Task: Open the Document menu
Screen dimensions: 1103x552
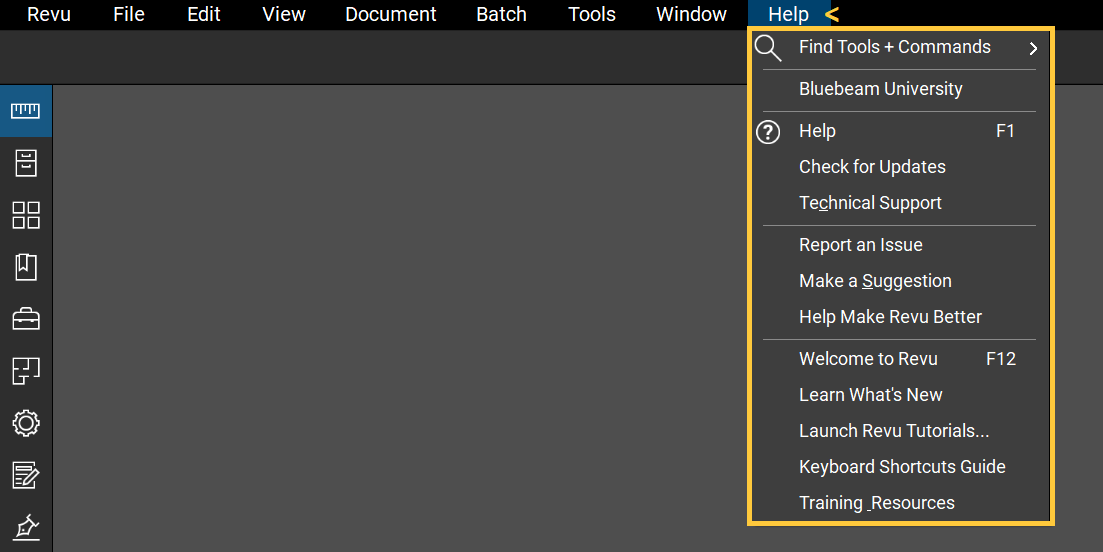Action: [x=390, y=15]
